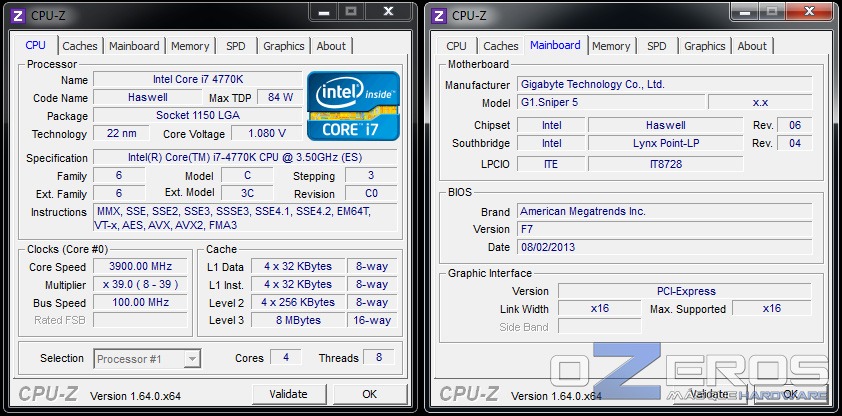842x416 pixels.
Task: Click the Graphic Interface Version 'PCI-Express'
Action: click(x=685, y=291)
